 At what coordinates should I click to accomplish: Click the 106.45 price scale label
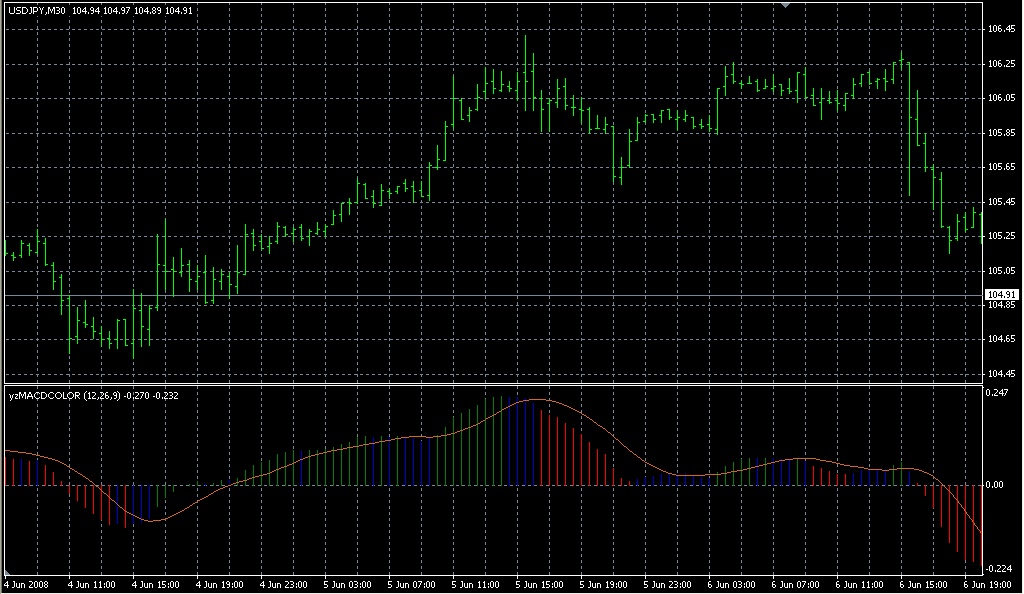coord(1001,29)
